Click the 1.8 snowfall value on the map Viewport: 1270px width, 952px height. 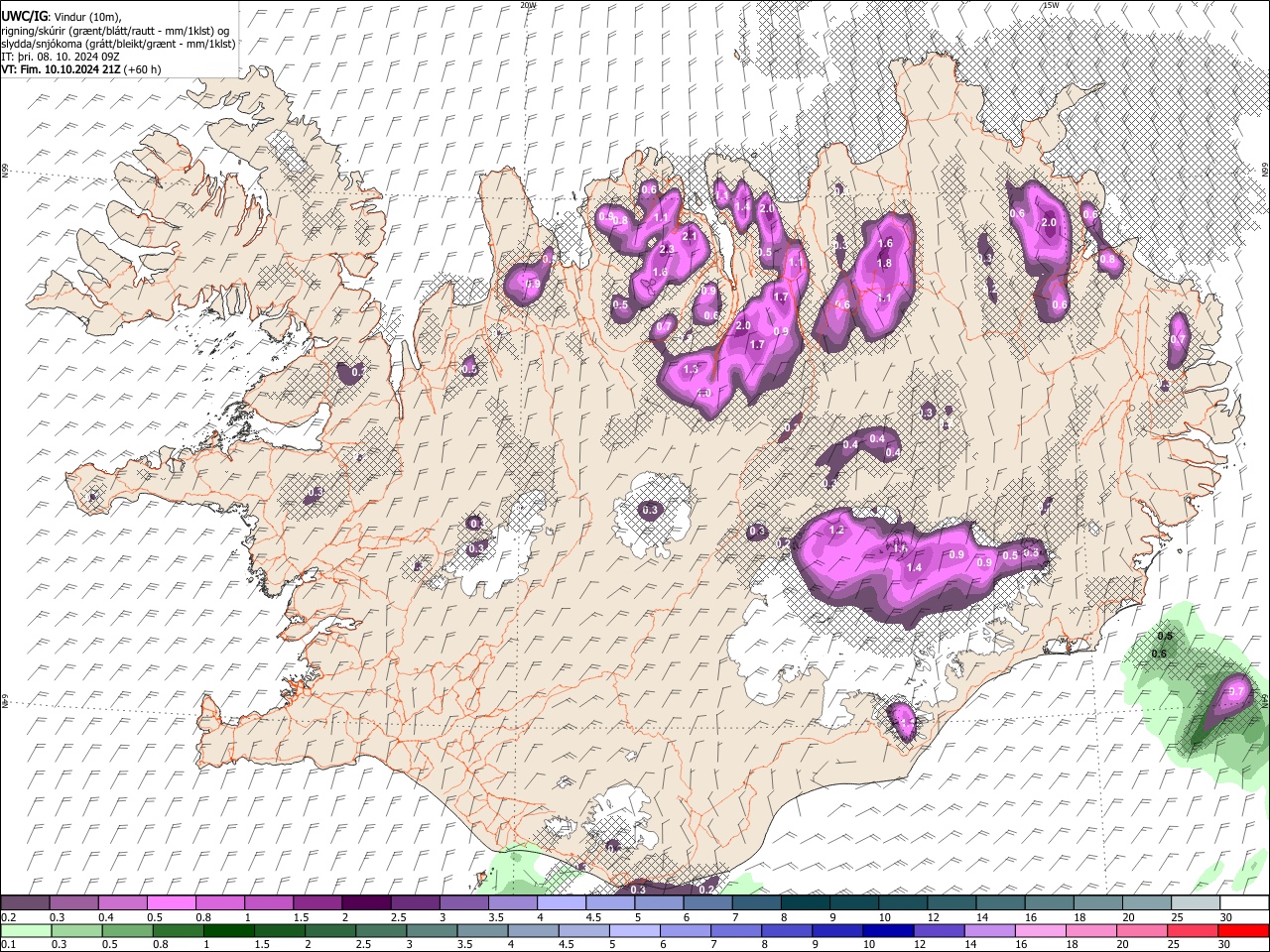[x=885, y=263]
